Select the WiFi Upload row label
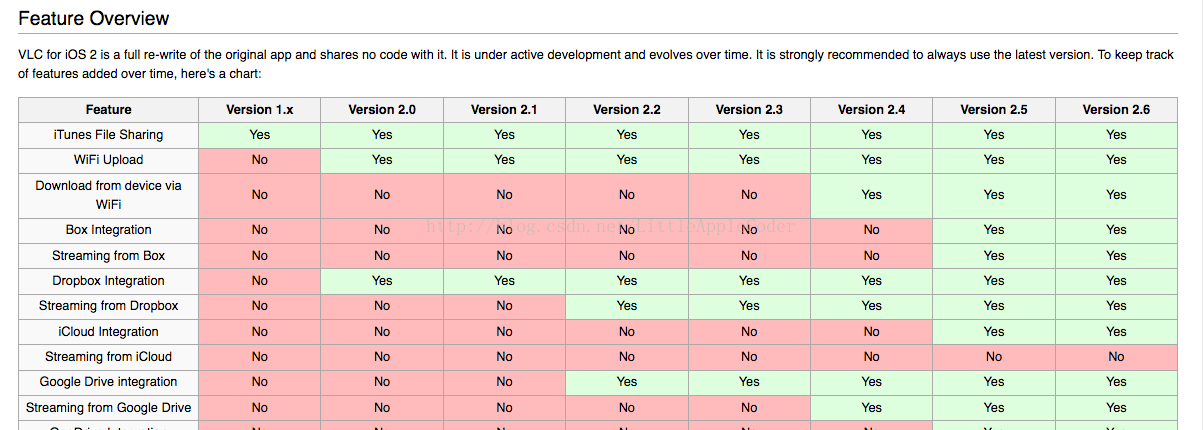Image resolution: width=1203 pixels, height=430 pixels. point(108,159)
